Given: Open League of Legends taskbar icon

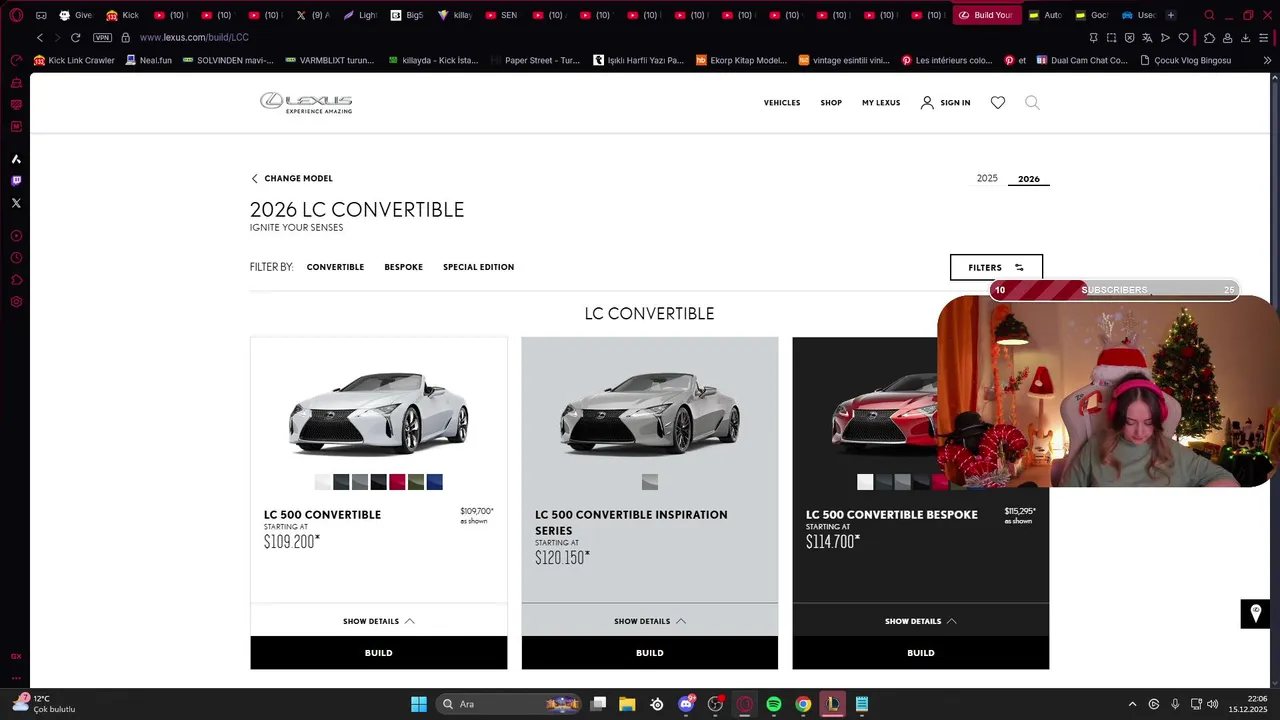Looking at the screenshot, I should coord(832,704).
